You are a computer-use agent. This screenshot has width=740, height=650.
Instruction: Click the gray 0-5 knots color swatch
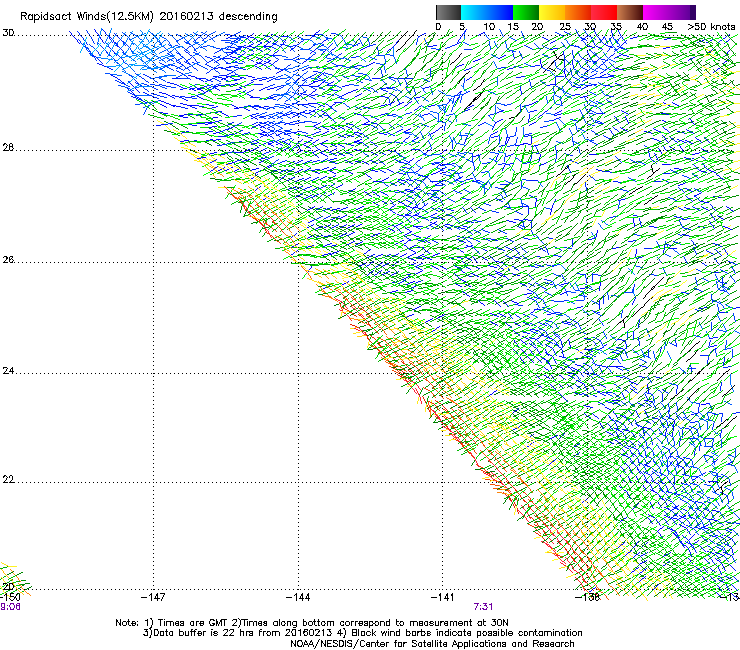pyautogui.click(x=448, y=12)
